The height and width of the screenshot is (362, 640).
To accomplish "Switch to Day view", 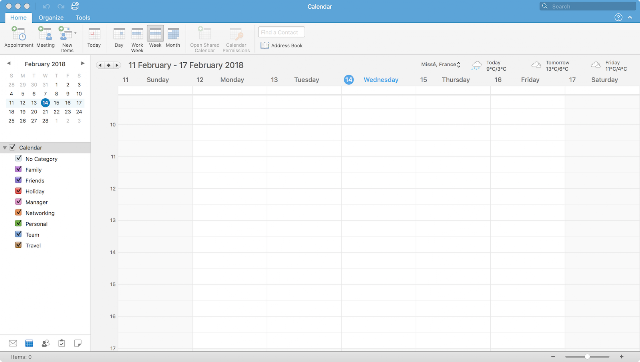I will pyautogui.click(x=119, y=37).
